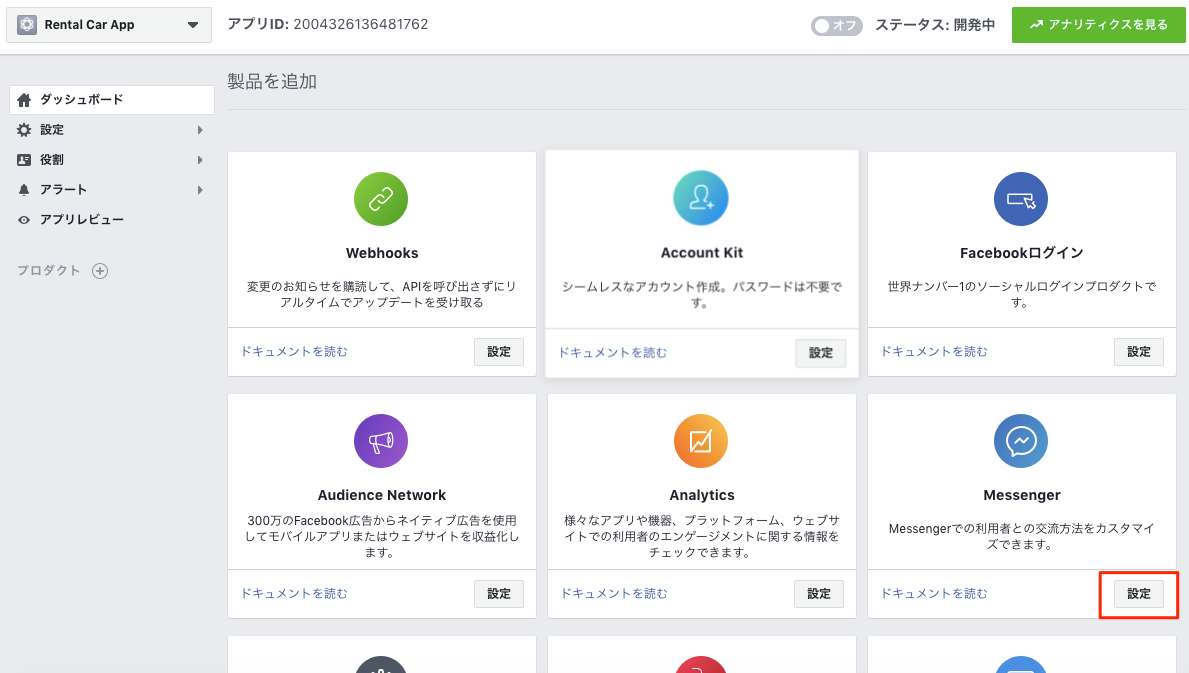This screenshot has height=673, width=1189.
Task: Click the dashboard home icon
Action: (x=24, y=99)
